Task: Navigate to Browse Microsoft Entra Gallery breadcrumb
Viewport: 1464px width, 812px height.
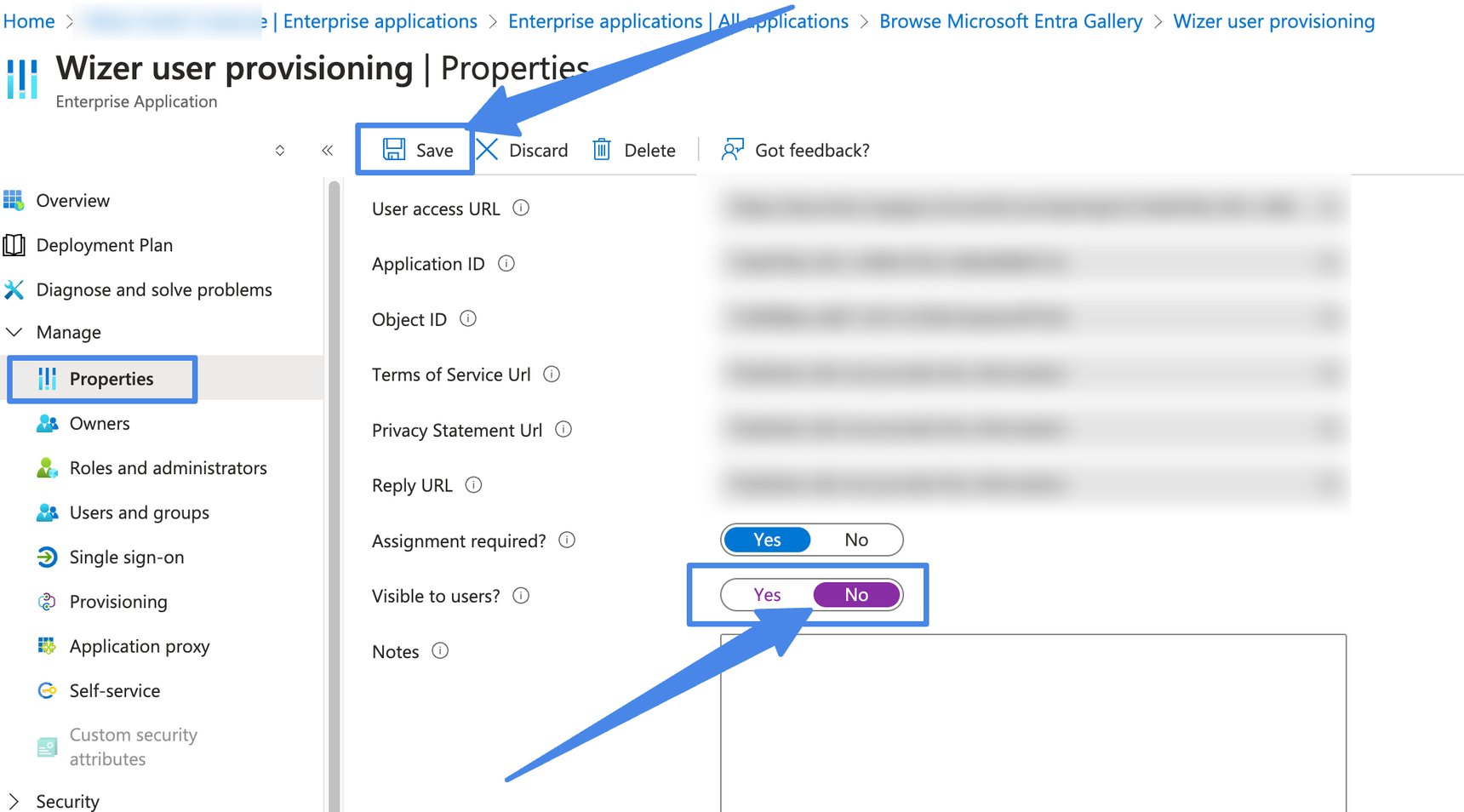Action: point(1010,20)
